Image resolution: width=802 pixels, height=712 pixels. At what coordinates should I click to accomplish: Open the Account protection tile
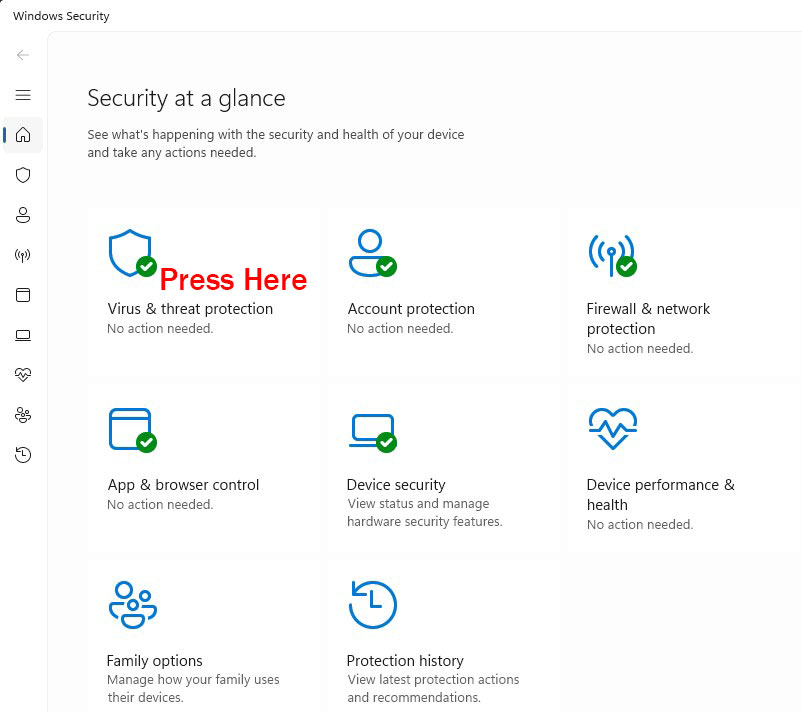click(x=443, y=292)
